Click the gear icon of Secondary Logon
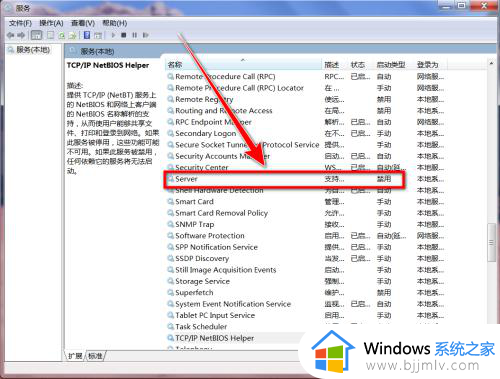Viewport: 500px width, 379px height. (171, 133)
